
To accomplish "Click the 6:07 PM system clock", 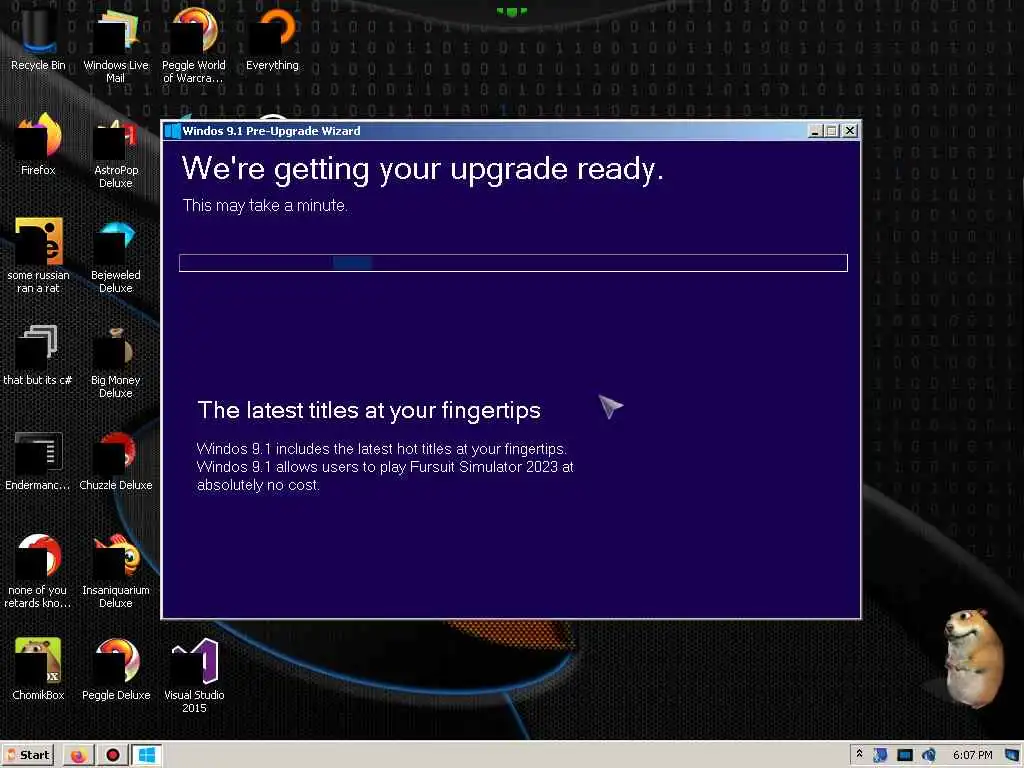I will tap(972, 755).
